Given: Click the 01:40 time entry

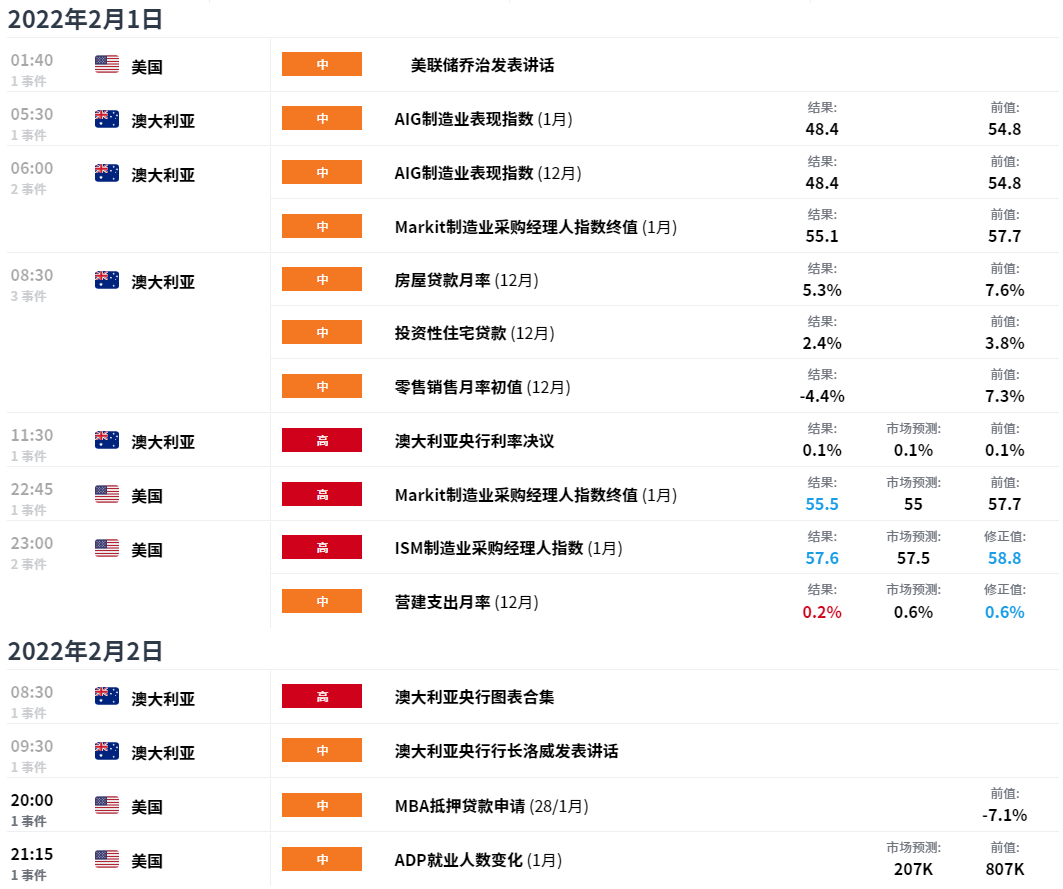Looking at the screenshot, I should point(32,60).
